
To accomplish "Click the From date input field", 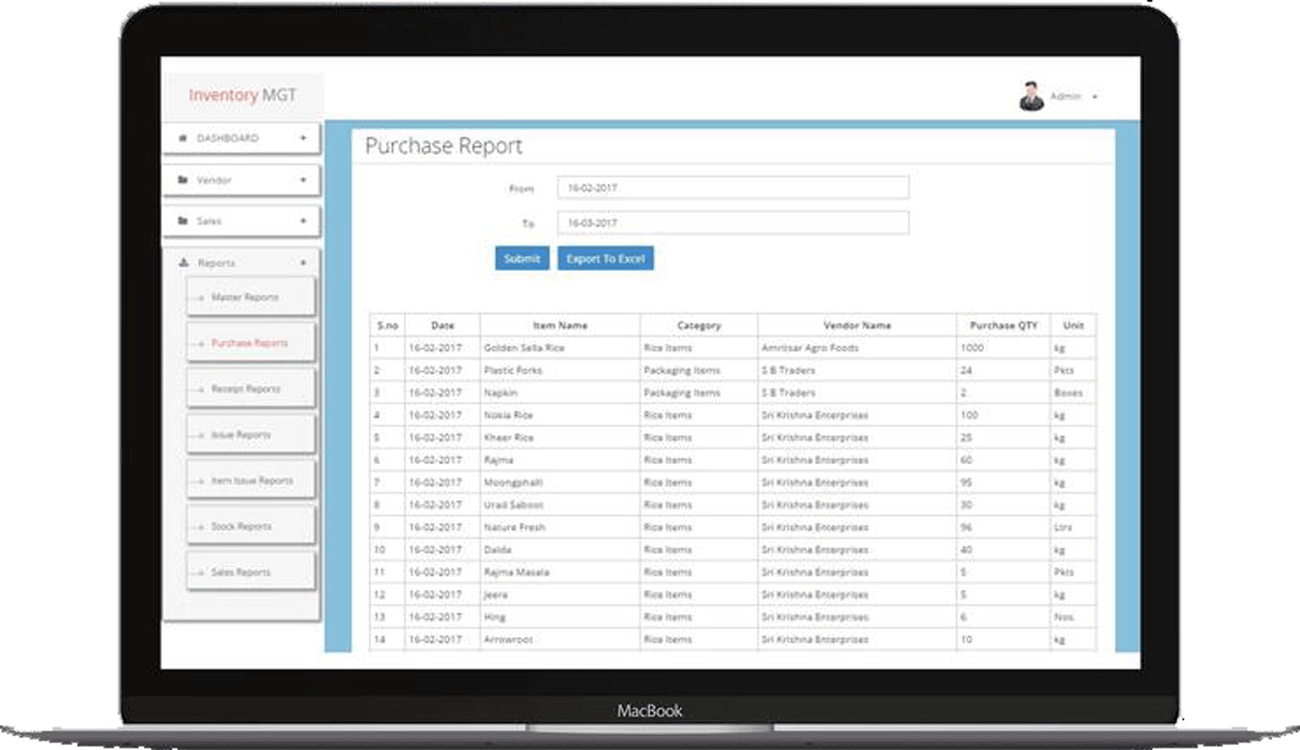I will click(733, 188).
